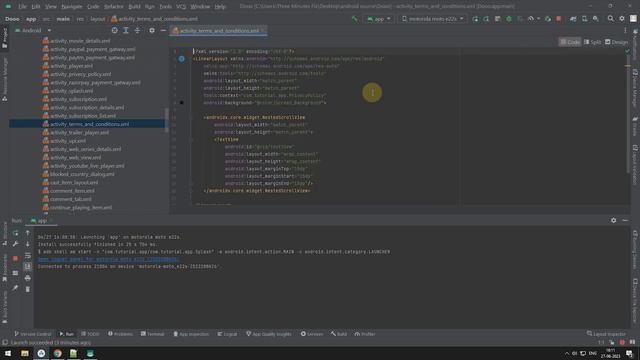Select the activity_terms_and_conditions.xml editor tab
The width and height of the screenshot is (640, 360).
[x=219, y=31]
